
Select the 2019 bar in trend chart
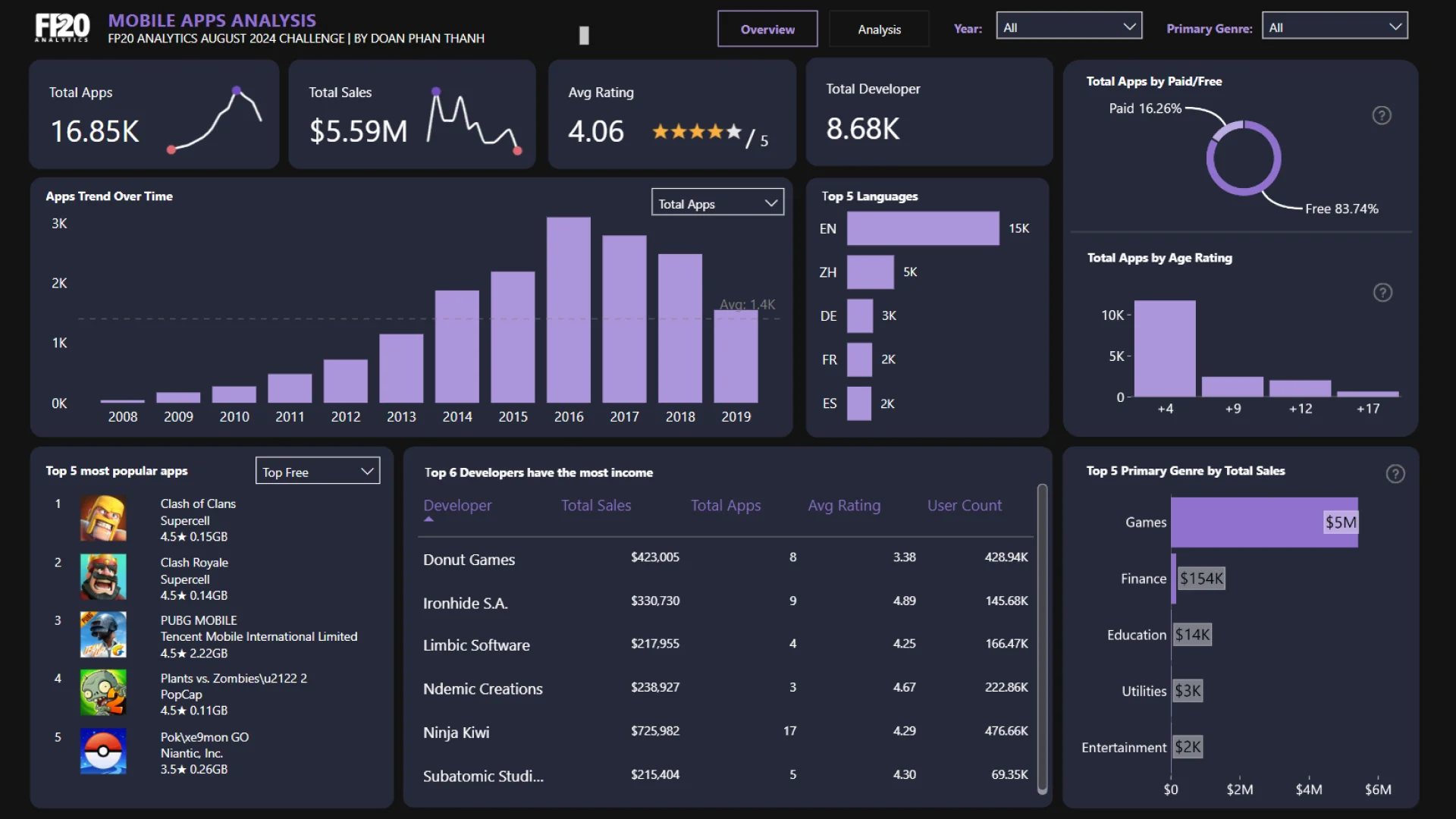point(736,356)
